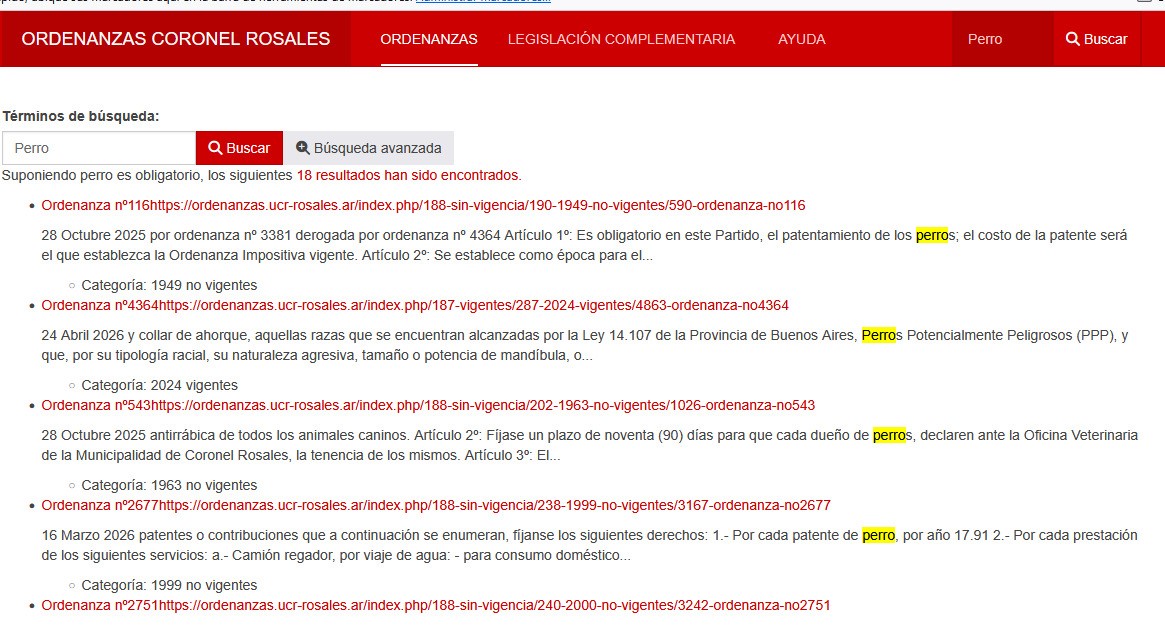The width and height of the screenshot is (1165, 625).
Task: Open the ORDENANZAS tab
Action: coord(429,39)
